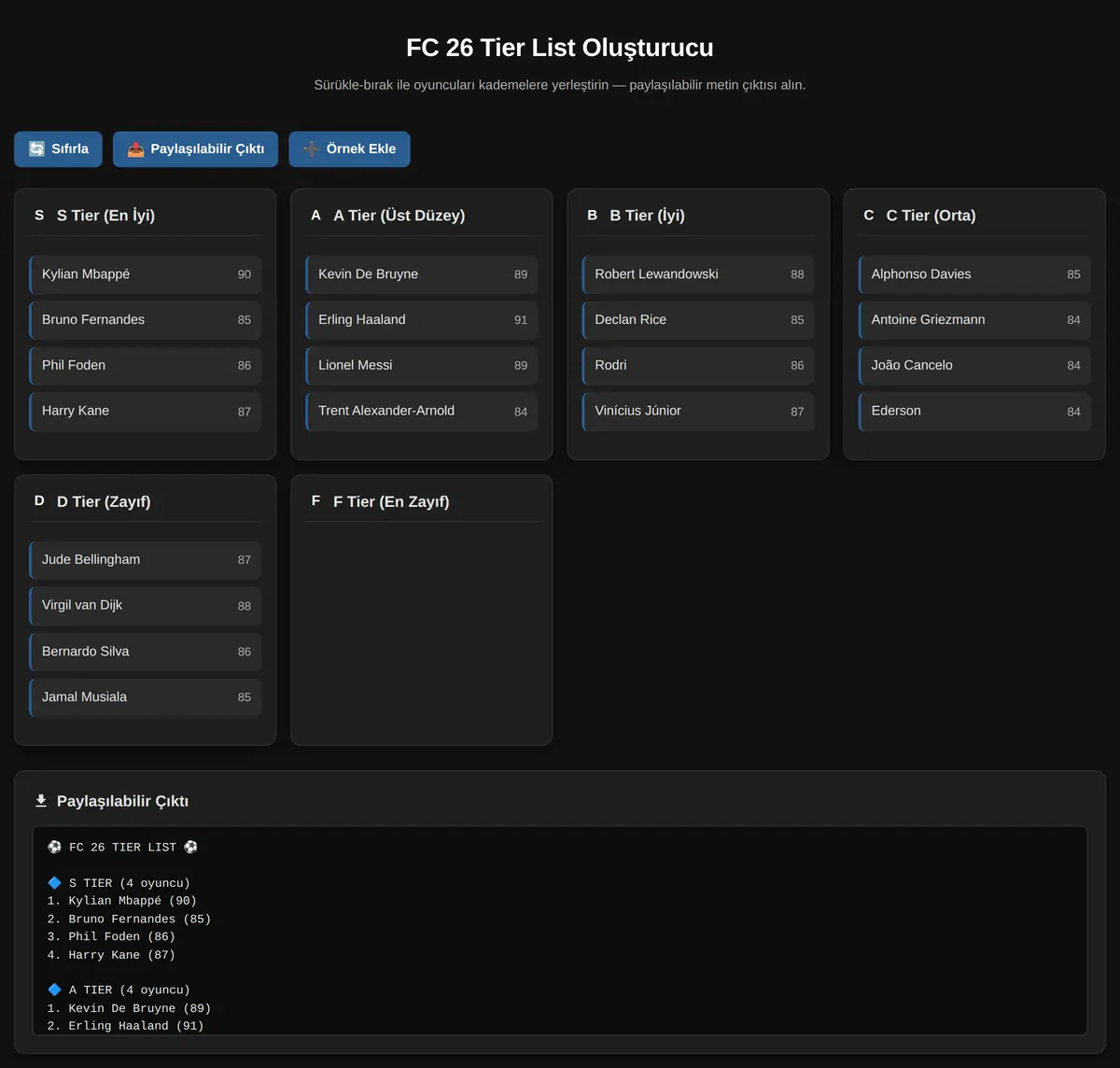The height and width of the screenshot is (1068, 1120).
Task: Click the 'FC 26 TIER LIST' output line
Action: pyautogui.click(x=122, y=848)
